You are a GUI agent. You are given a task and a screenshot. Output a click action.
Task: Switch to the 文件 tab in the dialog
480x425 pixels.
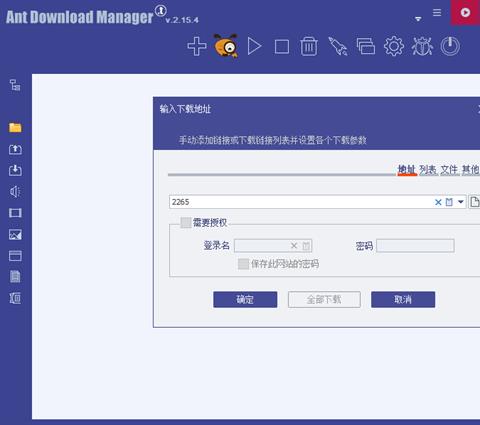449,170
